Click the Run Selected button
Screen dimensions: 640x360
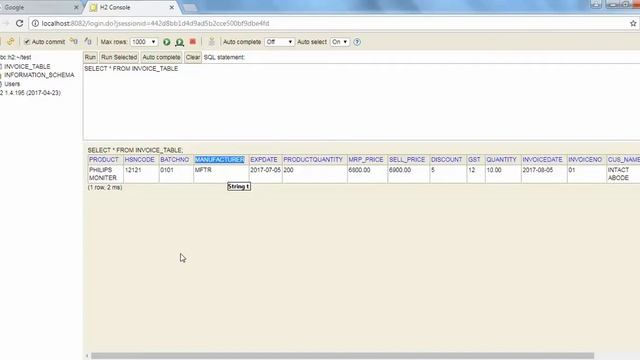119,57
